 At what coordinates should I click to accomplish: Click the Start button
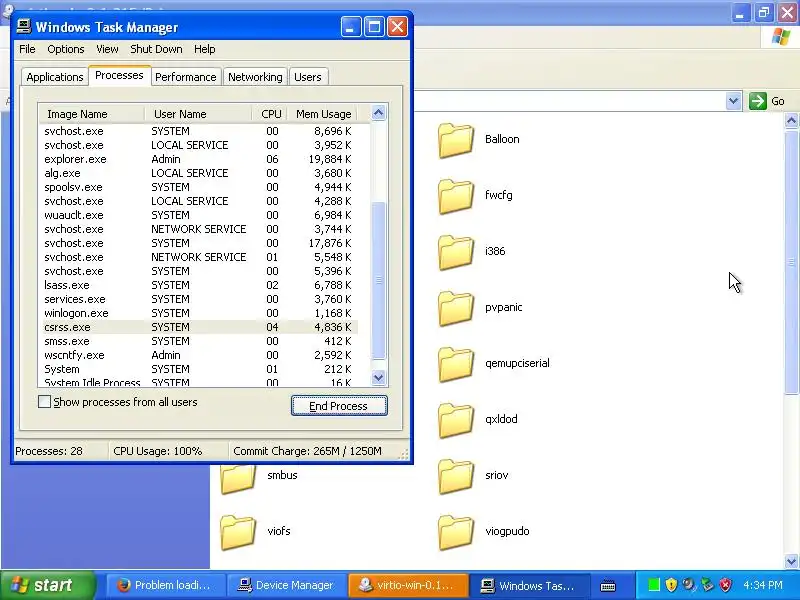(47, 585)
